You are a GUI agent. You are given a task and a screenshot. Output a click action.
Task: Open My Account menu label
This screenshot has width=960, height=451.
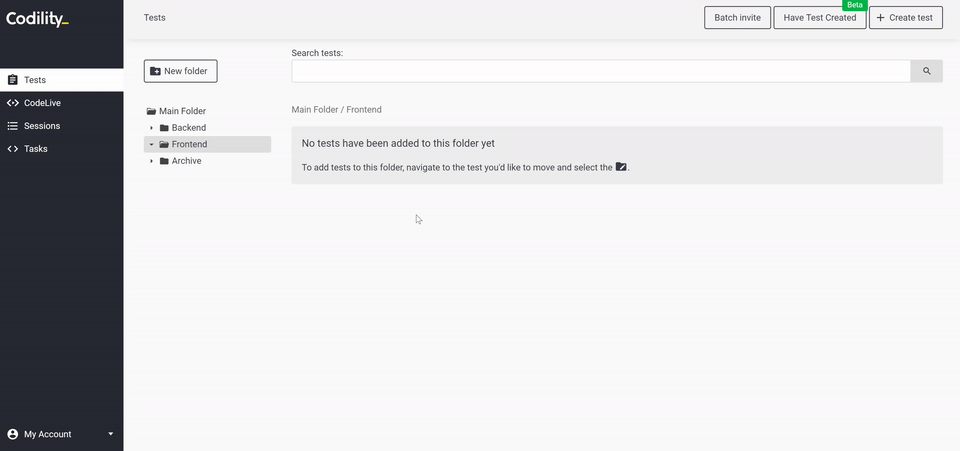click(48, 434)
